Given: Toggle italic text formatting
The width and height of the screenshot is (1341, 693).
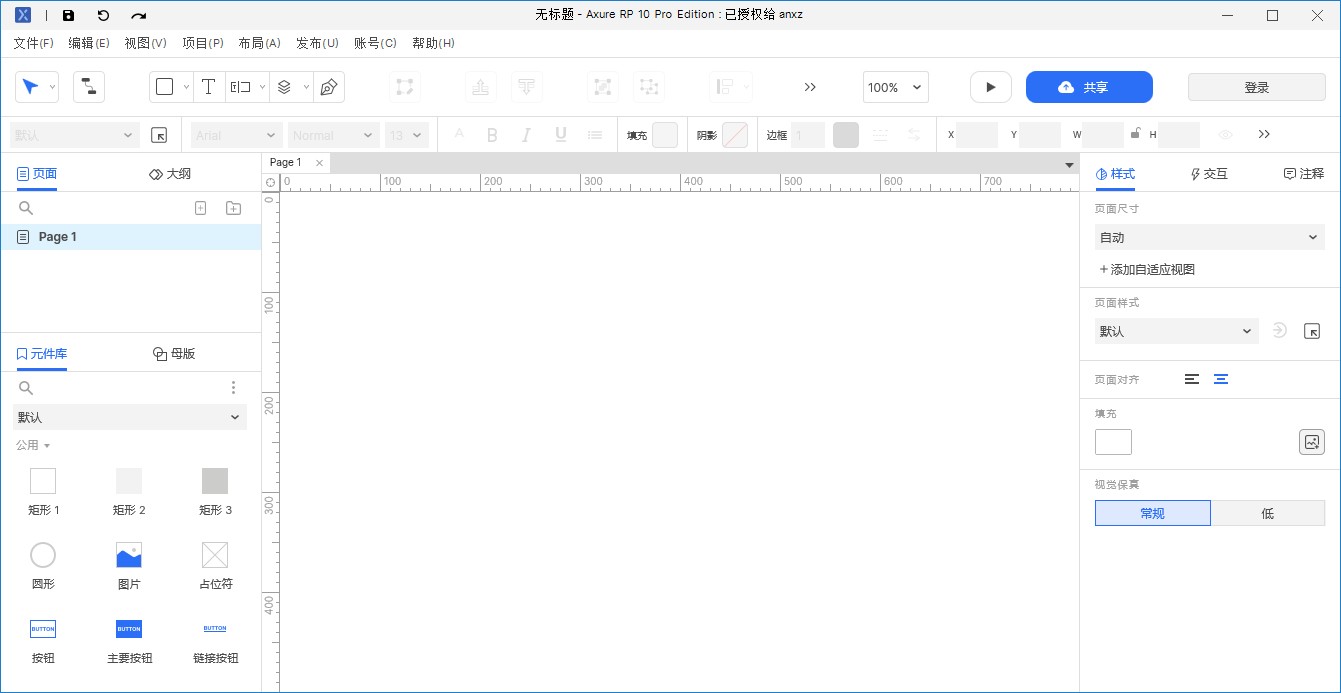Looking at the screenshot, I should point(526,134).
